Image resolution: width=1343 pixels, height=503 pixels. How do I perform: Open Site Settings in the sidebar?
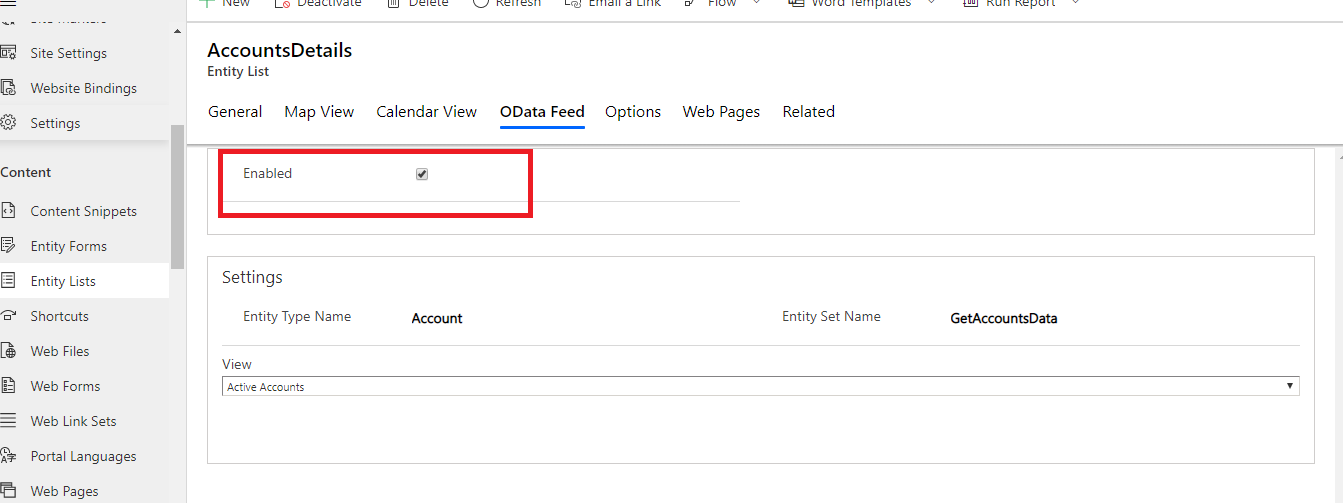pos(68,53)
